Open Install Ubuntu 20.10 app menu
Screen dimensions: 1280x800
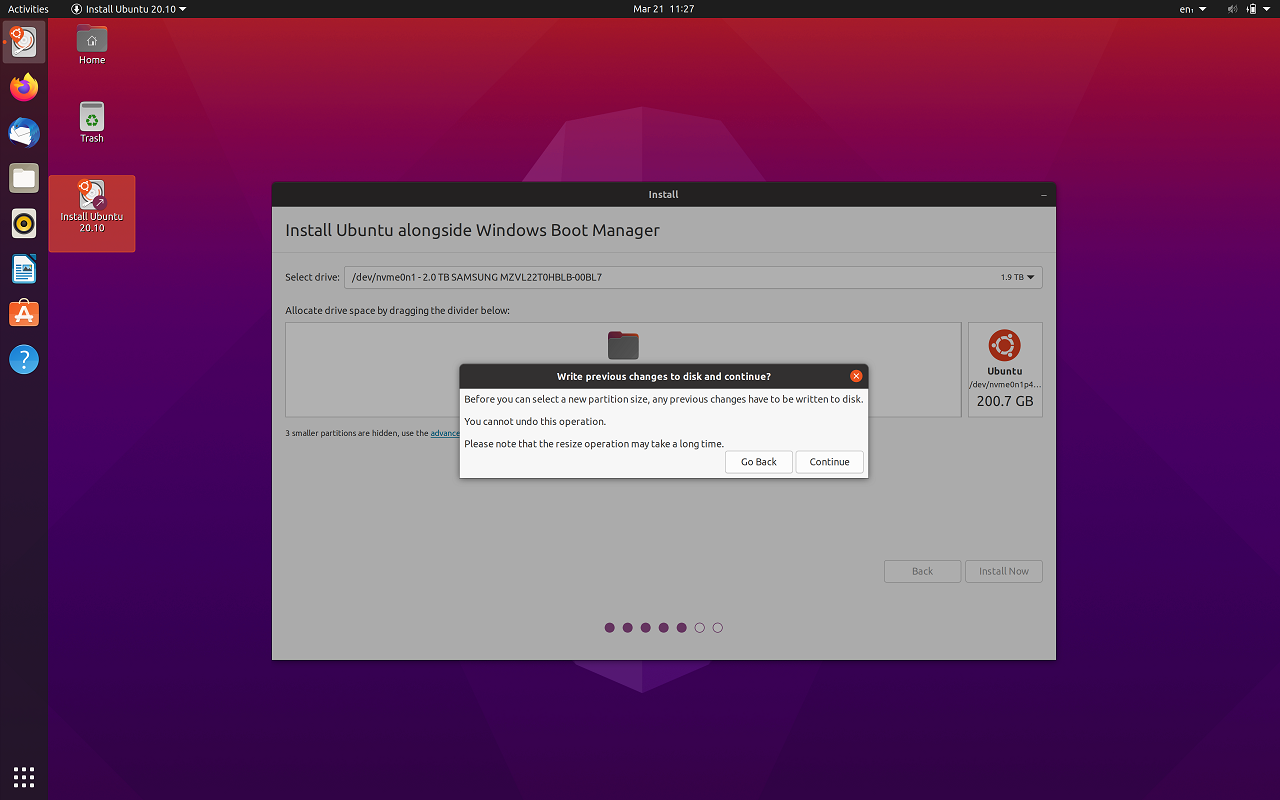tap(129, 9)
